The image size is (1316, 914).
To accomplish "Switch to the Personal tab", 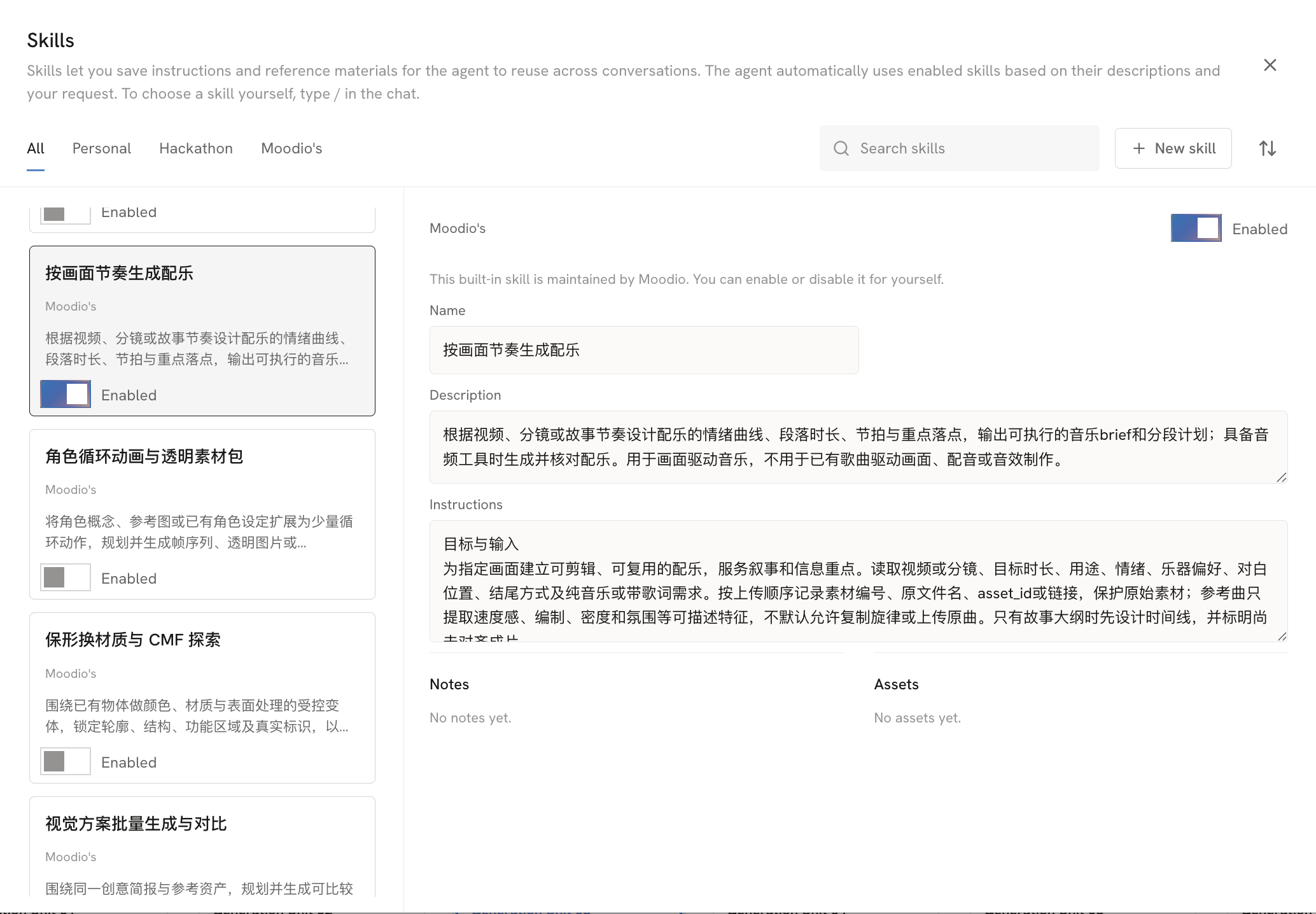I will 102,148.
